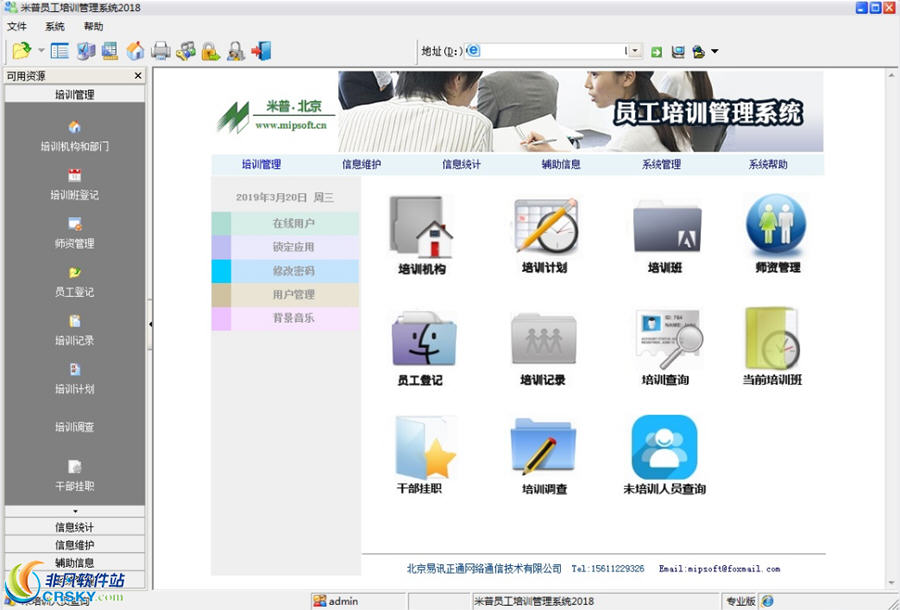Collapse the sidebar using the splitter arrow
The image size is (900, 610).
coord(150,324)
